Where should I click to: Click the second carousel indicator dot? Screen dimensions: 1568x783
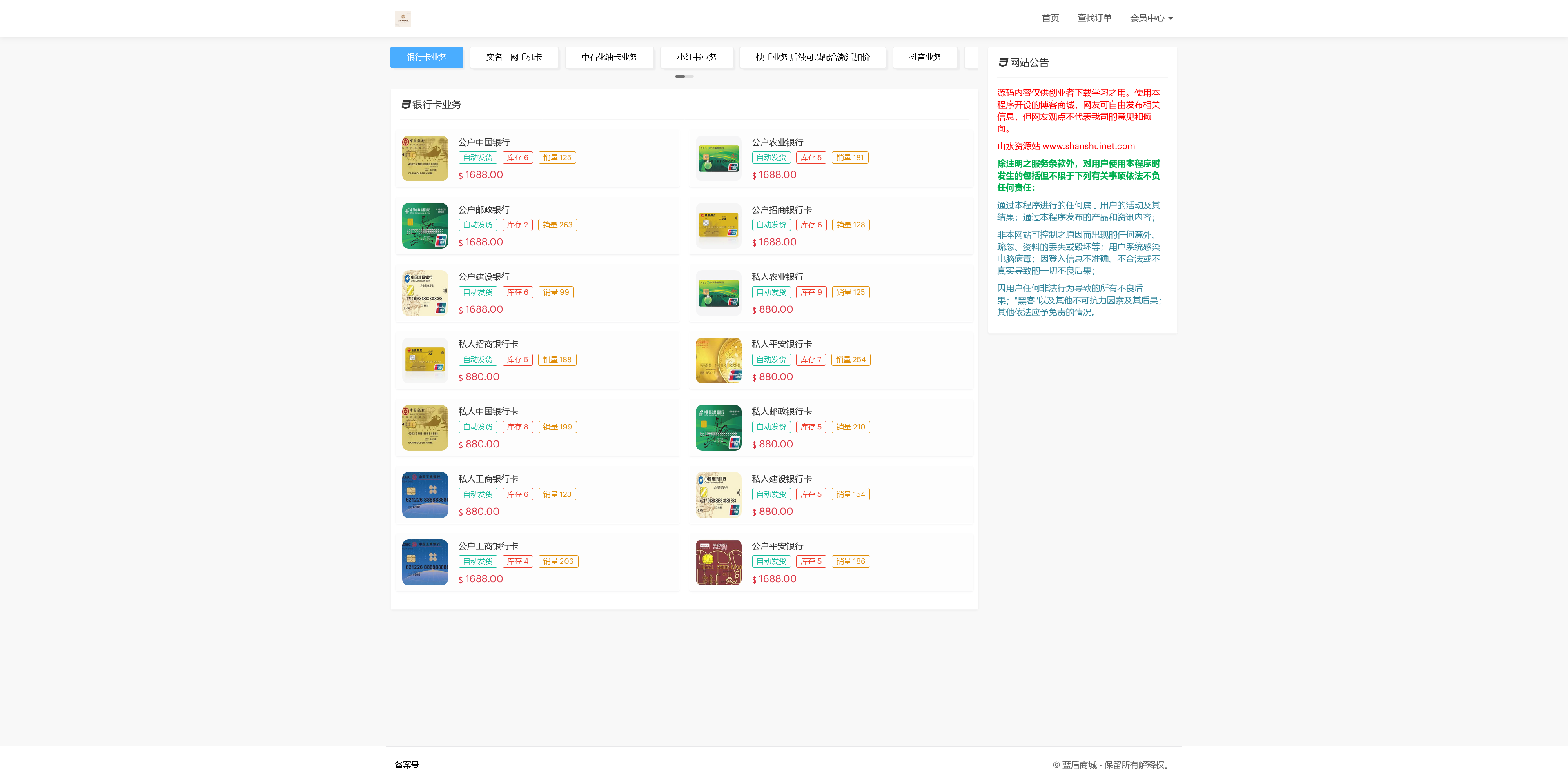click(690, 76)
